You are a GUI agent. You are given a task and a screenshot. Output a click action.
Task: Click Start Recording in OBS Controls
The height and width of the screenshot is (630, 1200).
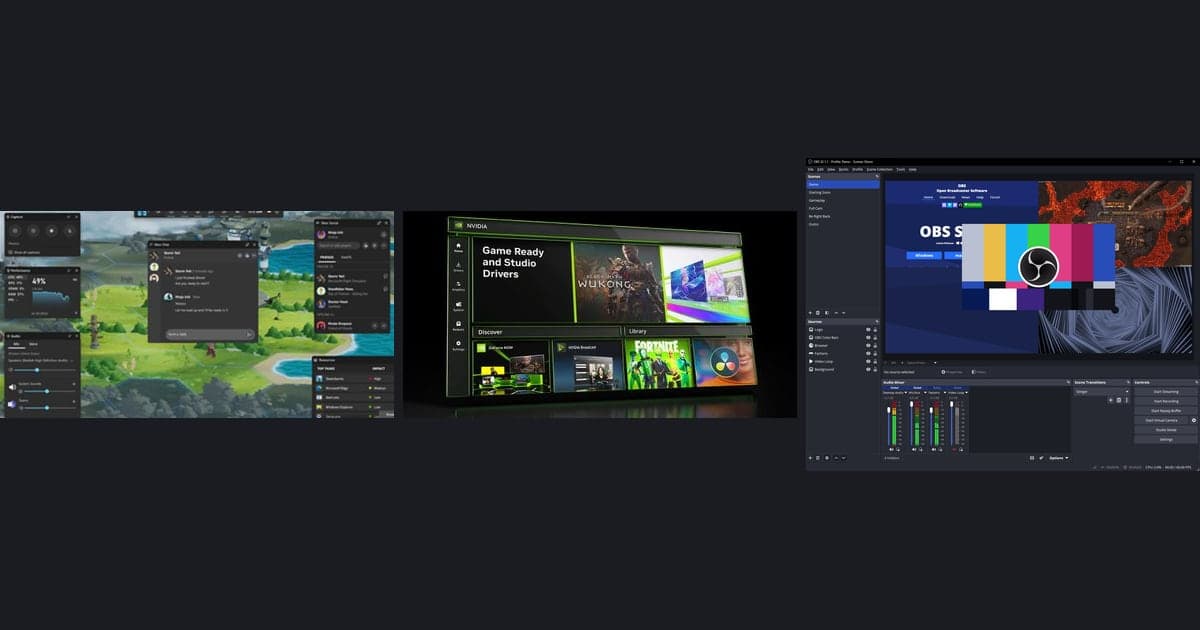(x=1165, y=401)
